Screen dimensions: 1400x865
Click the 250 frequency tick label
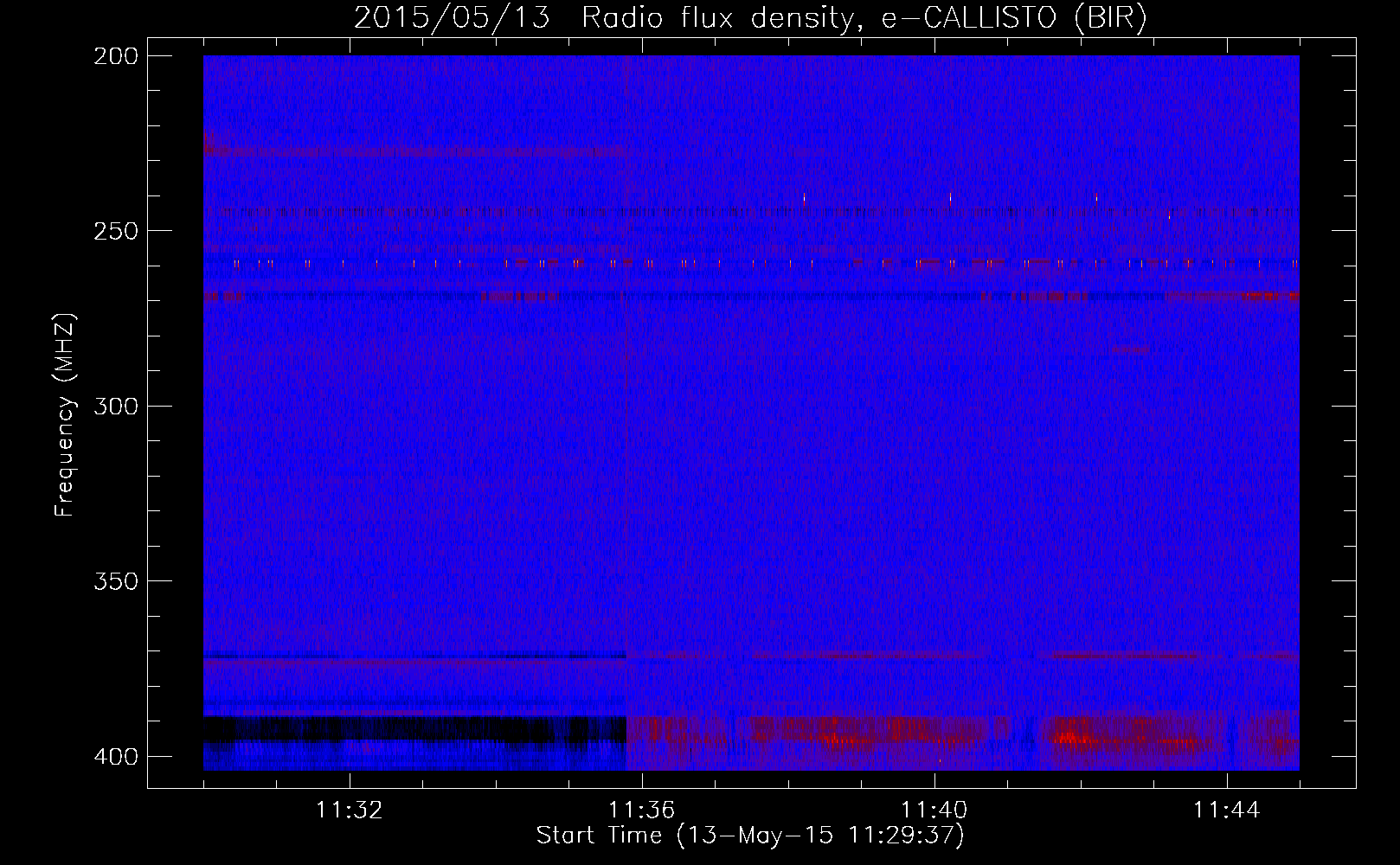click(115, 231)
